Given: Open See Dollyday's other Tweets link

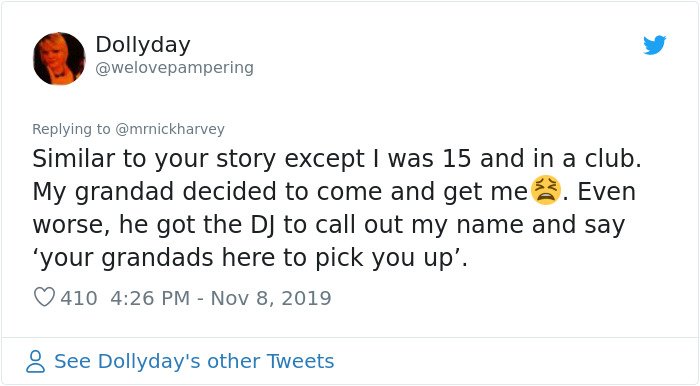Looking at the screenshot, I should [194, 361].
